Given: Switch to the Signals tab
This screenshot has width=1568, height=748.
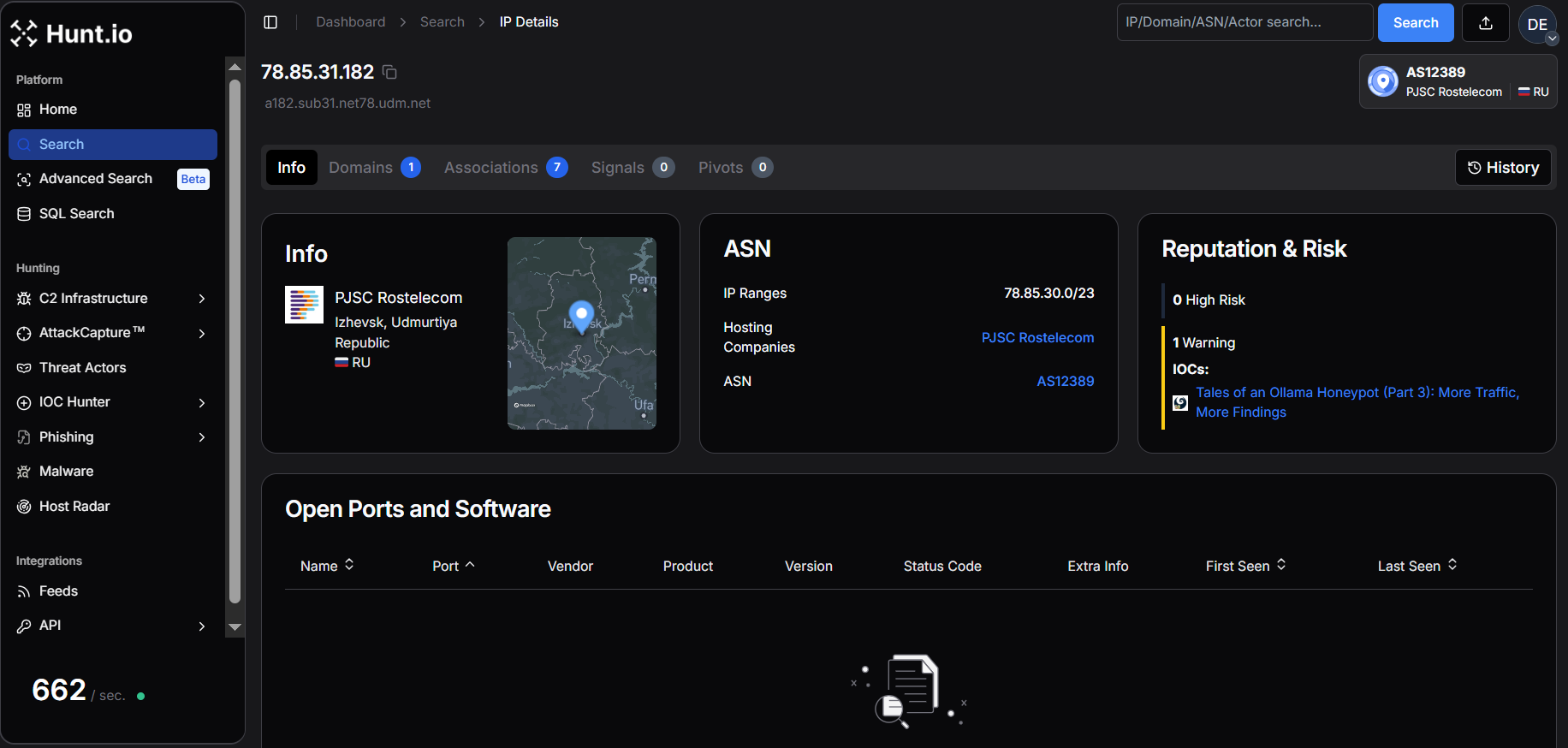Looking at the screenshot, I should pyautogui.click(x=633, y=168).
